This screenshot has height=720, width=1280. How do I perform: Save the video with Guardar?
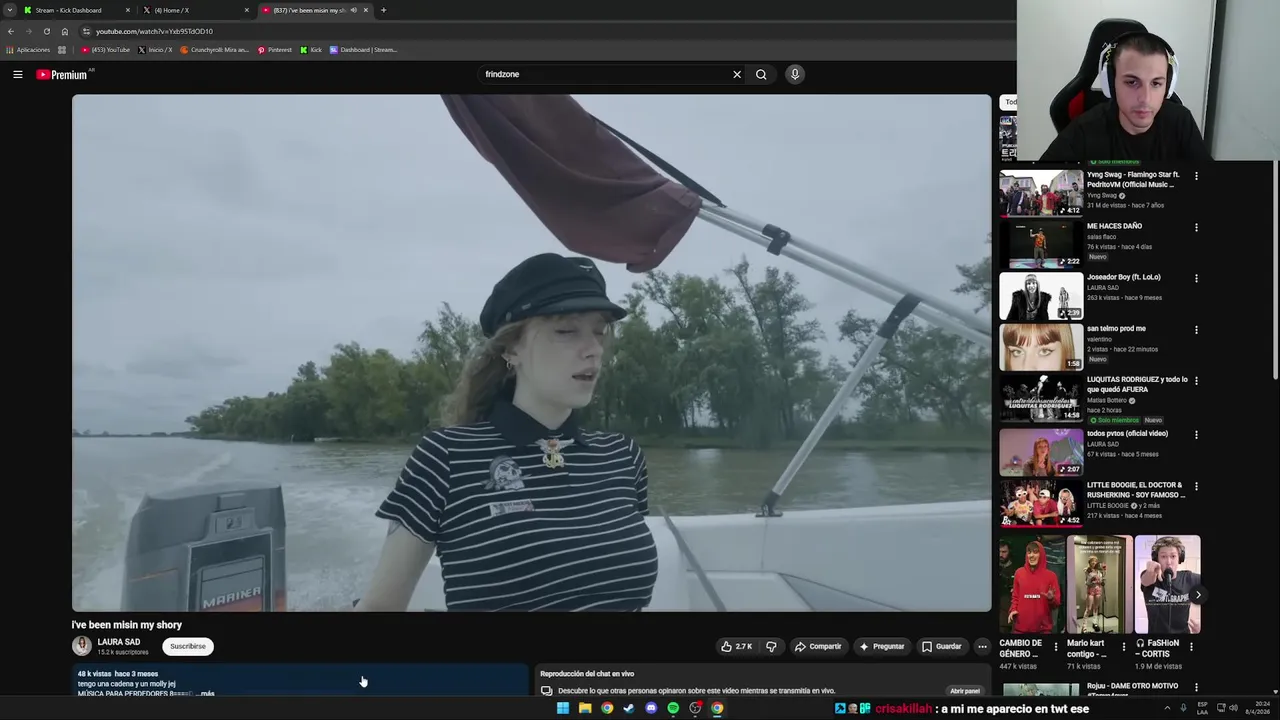coord(941,646)
